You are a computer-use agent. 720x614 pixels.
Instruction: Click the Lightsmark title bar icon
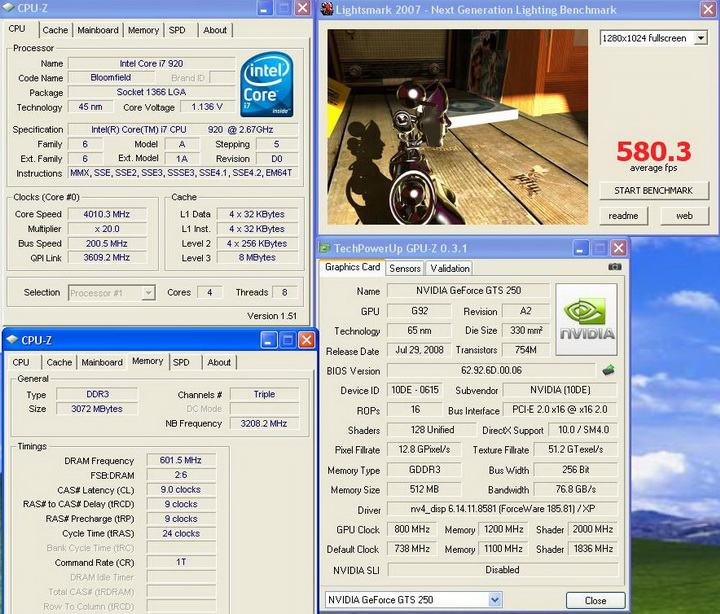(327, 9)
